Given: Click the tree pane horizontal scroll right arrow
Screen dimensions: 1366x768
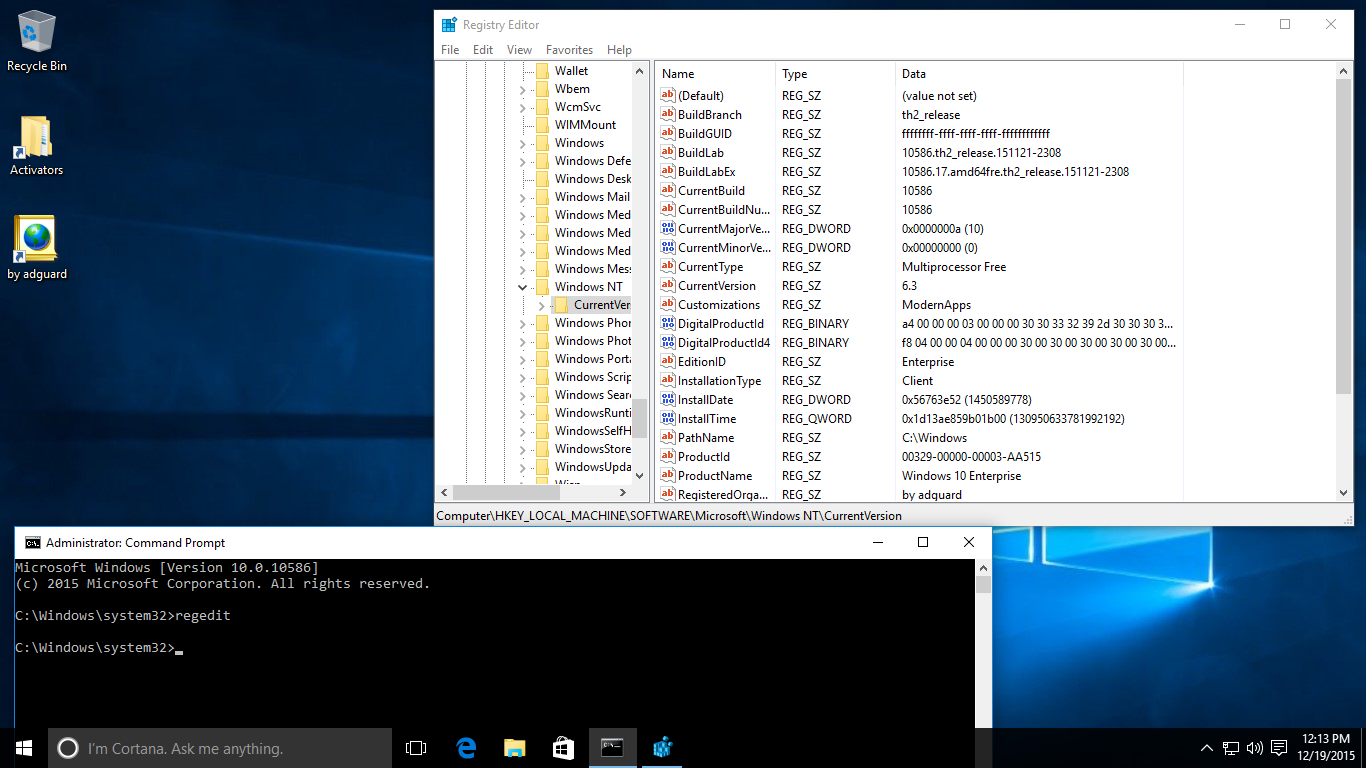Looking at the screenshot, I should (x=624, y=493).
